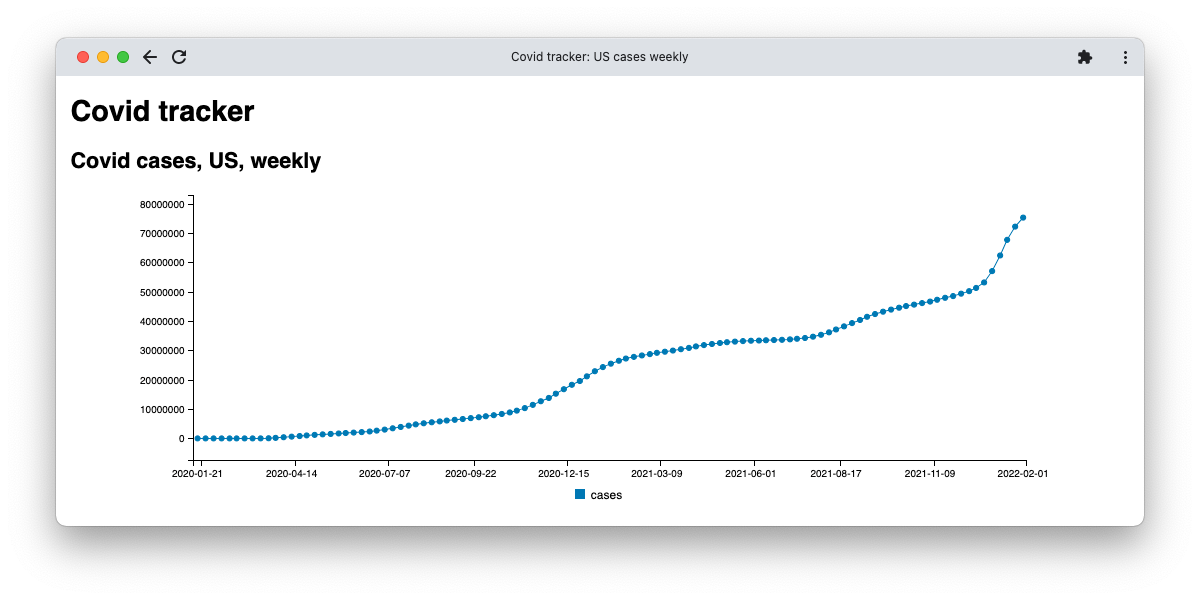This screenshot has height=600, width=1200.
Task: Open the extensions puzzle icon
Action: 1085,57
